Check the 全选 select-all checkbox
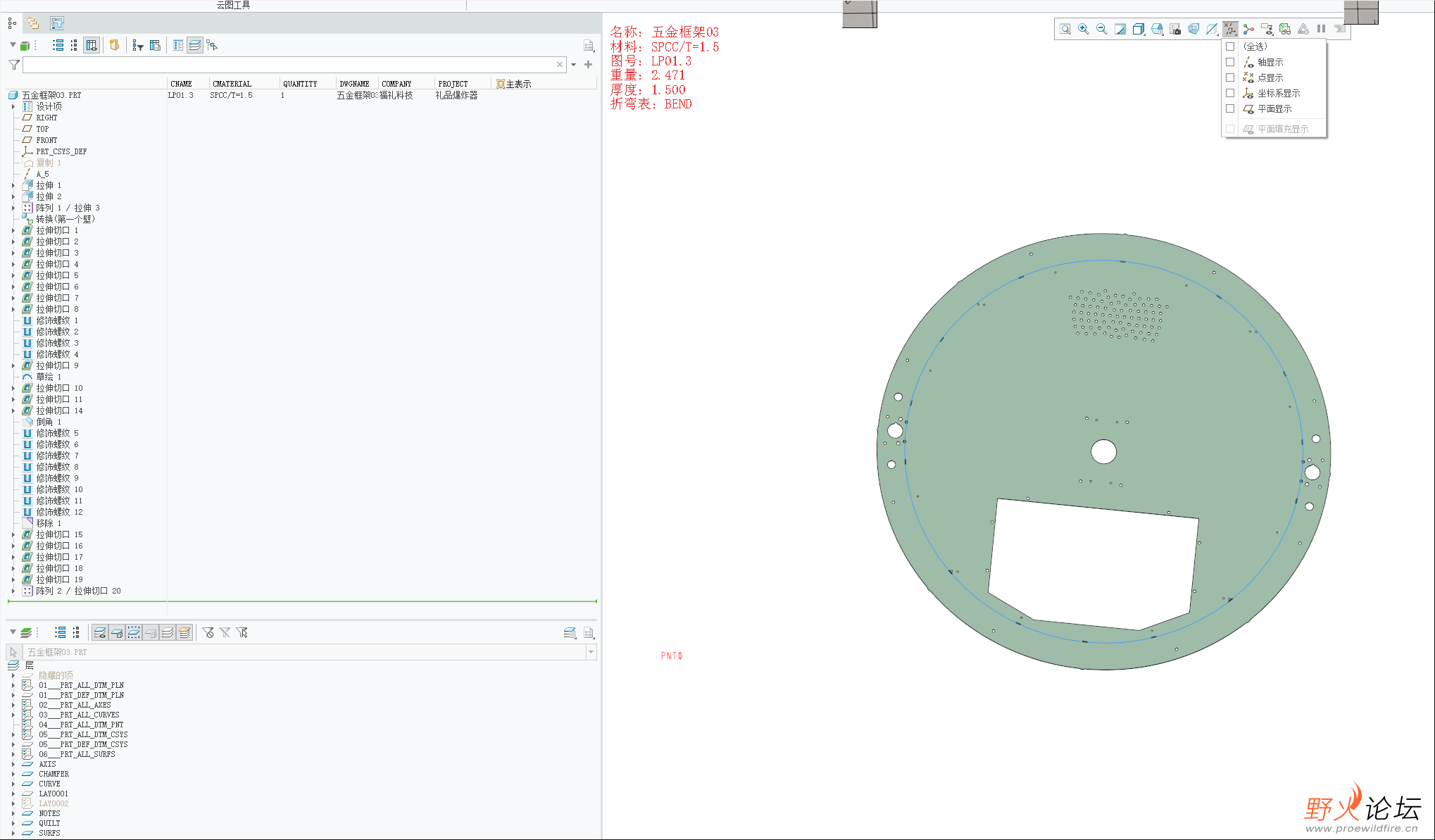Viewport: 1435px width, 840px height. [x=1230, y=46]
